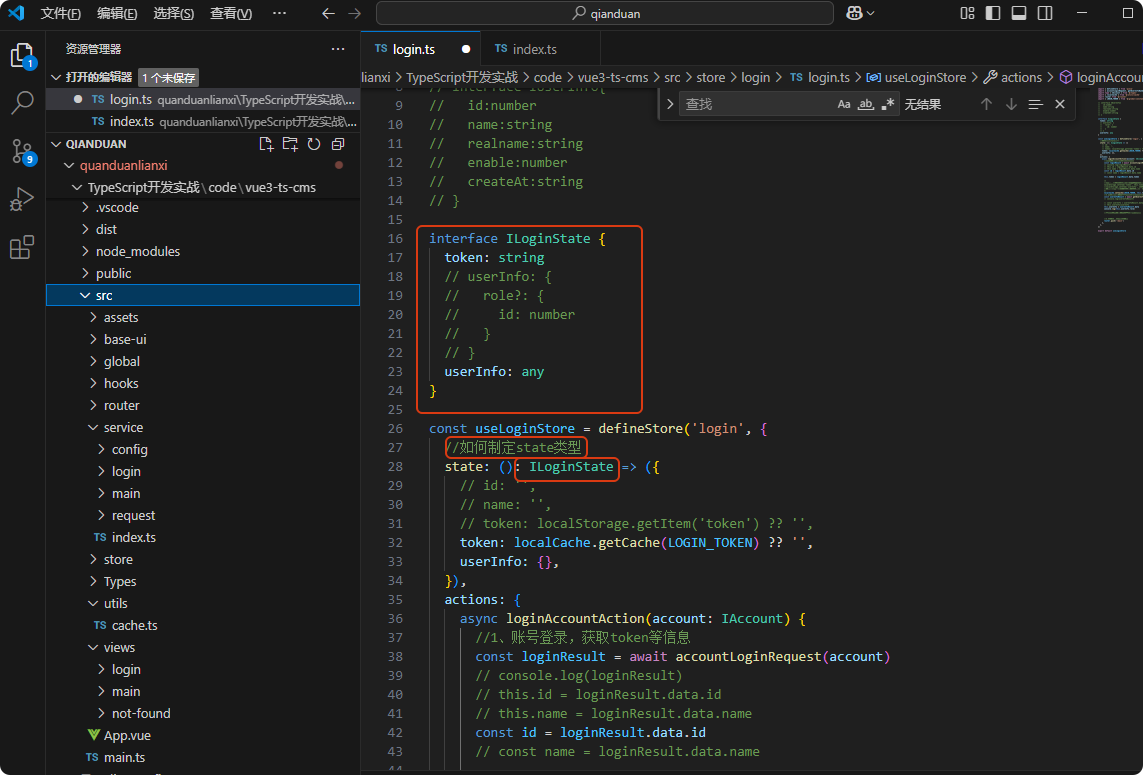The image size is (1143, 775).
Task: Toggle whole word matching in find
Action: click(866, 104)
